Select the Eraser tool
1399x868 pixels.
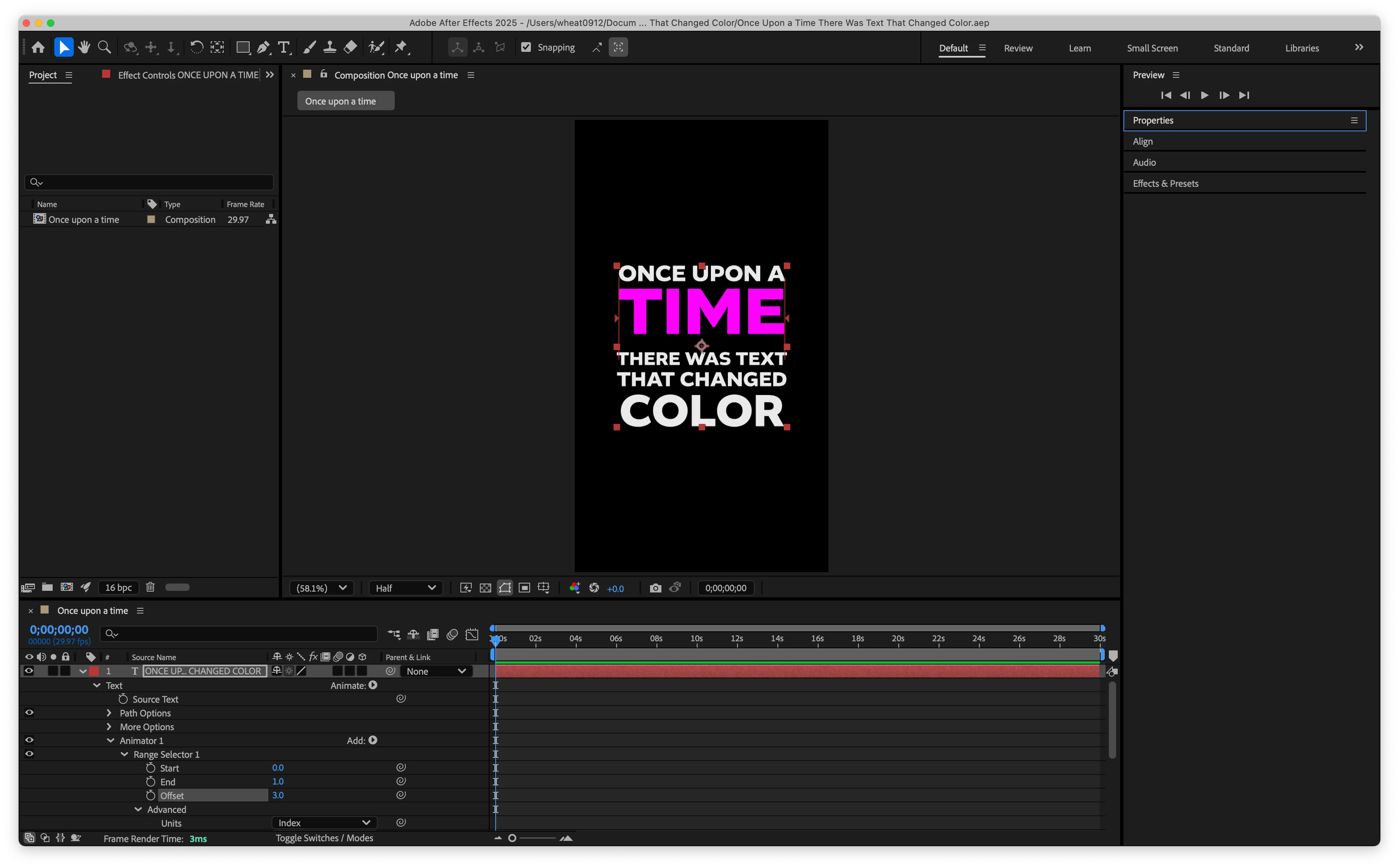pos(350,47)
